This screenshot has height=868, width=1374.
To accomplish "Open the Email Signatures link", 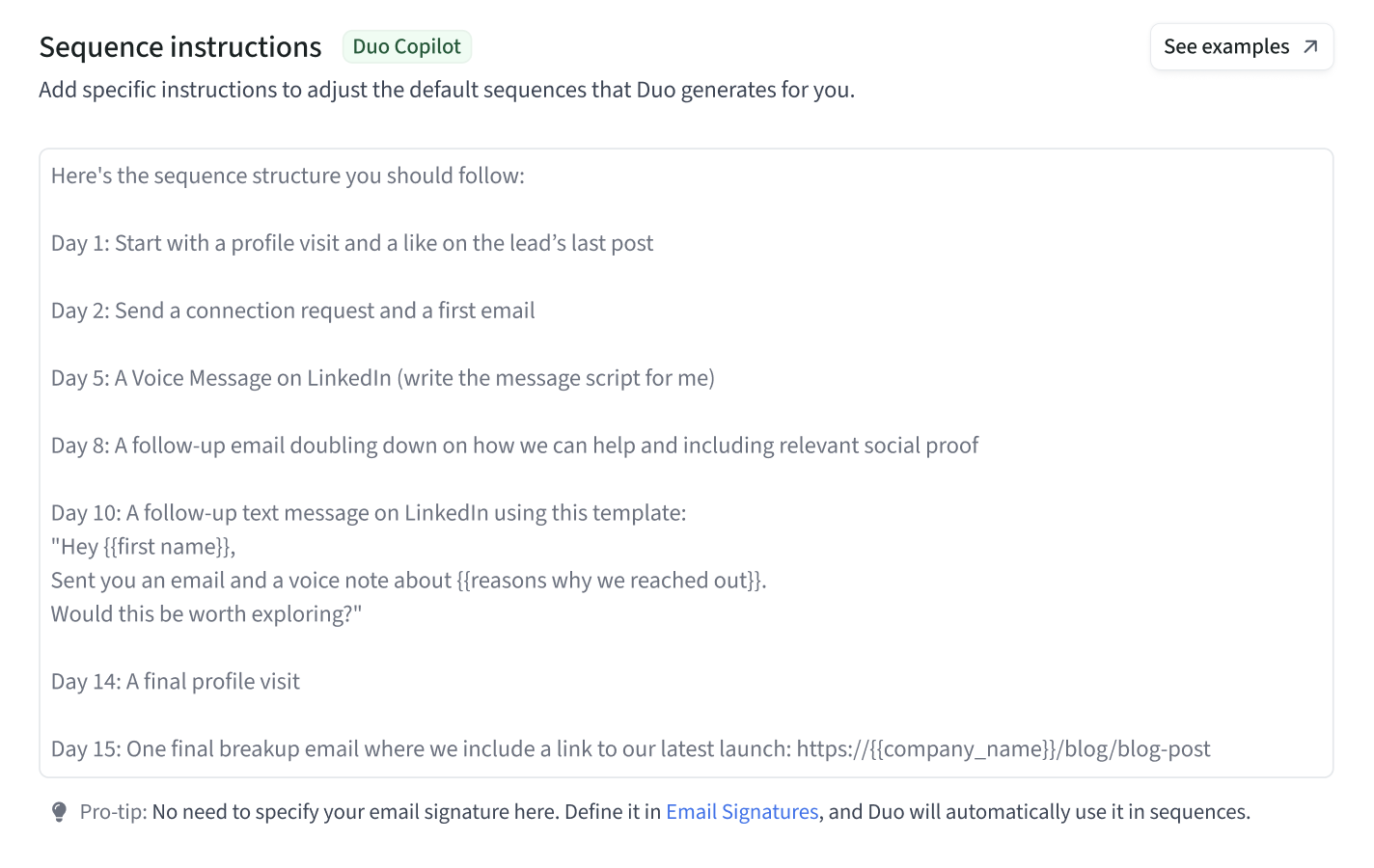I will coord(741,812).
